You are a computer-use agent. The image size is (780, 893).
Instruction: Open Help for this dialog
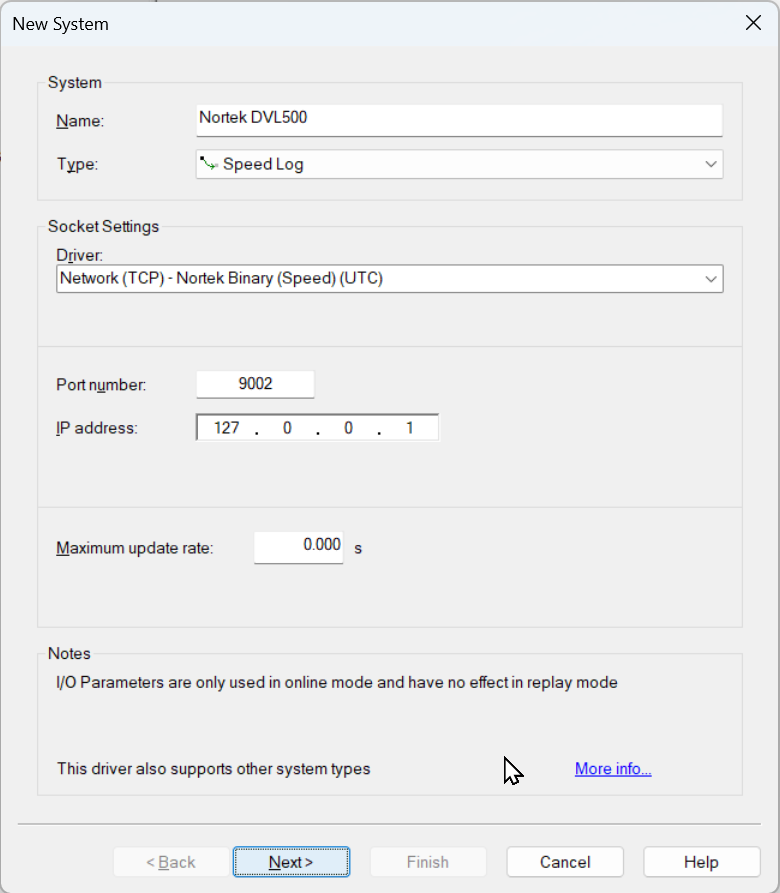pos(701,862)
